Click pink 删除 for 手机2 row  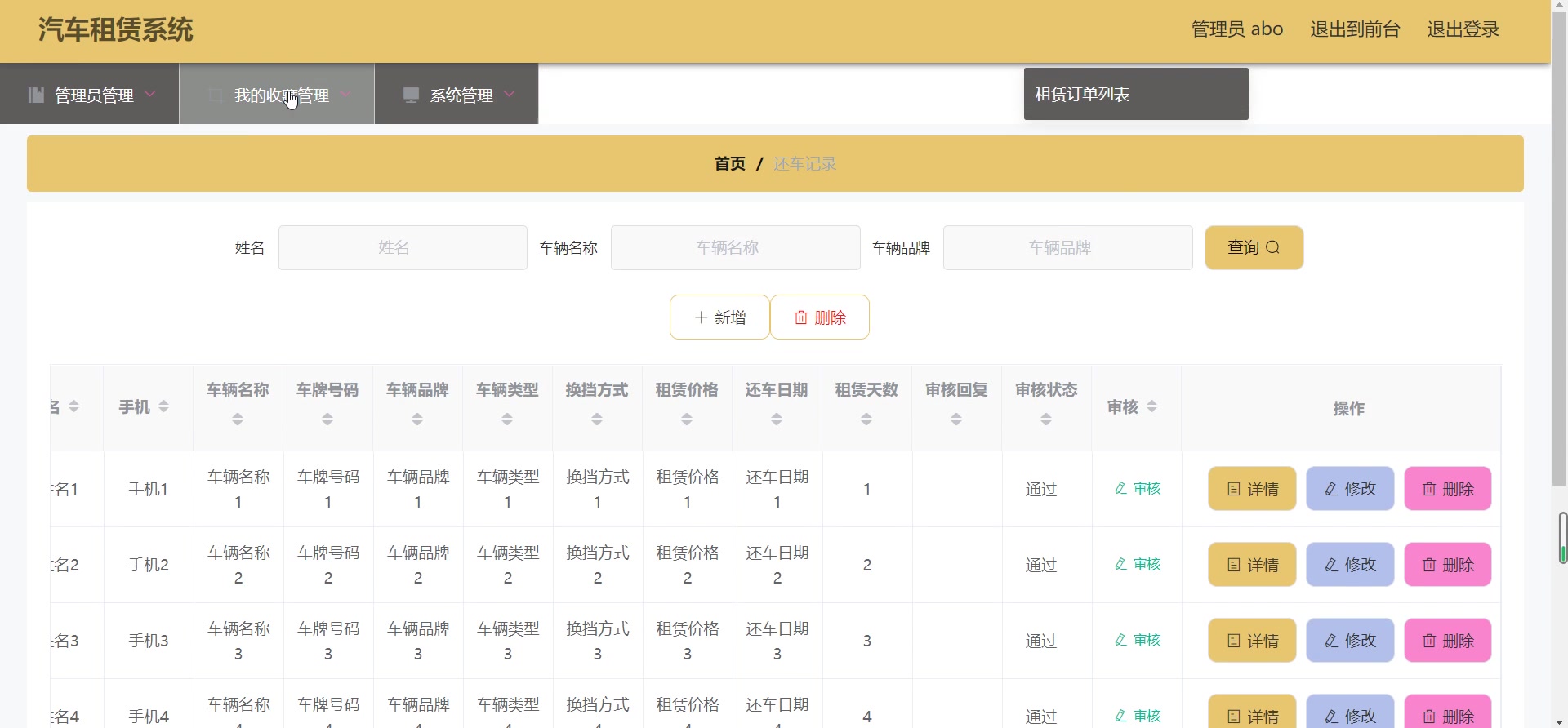(1448, 564)
